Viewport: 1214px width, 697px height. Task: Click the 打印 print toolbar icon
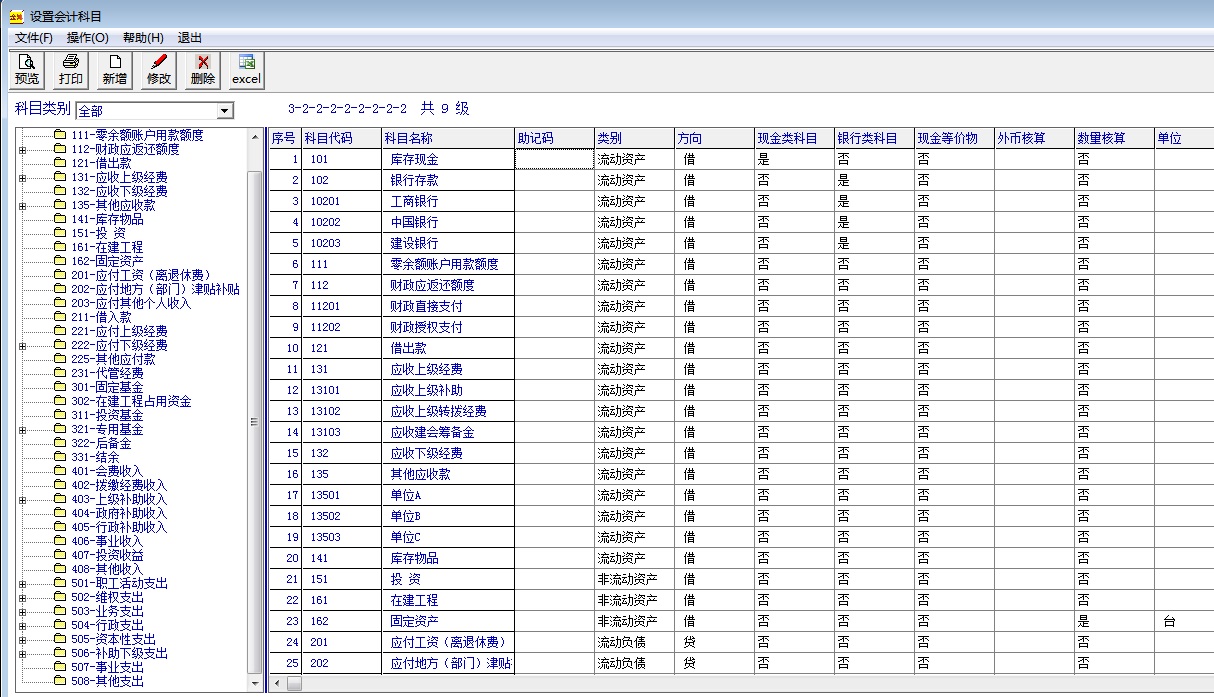pyautogui.click(x=71, y=70)
